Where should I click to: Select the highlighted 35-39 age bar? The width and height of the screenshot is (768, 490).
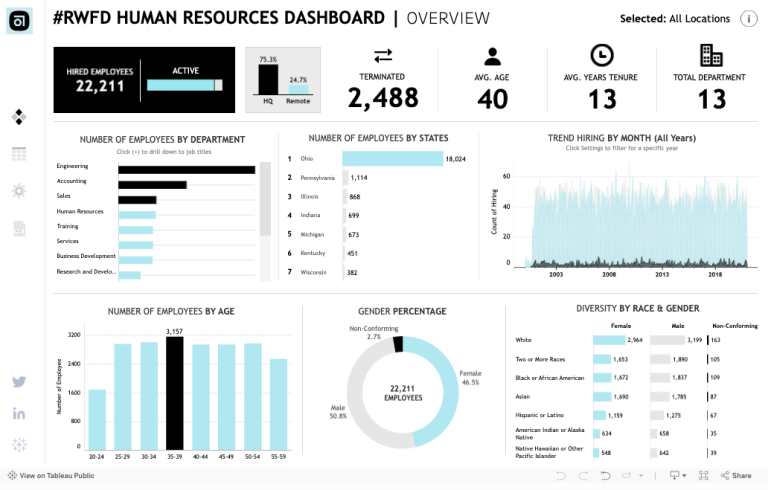click(x=174, y=392)
